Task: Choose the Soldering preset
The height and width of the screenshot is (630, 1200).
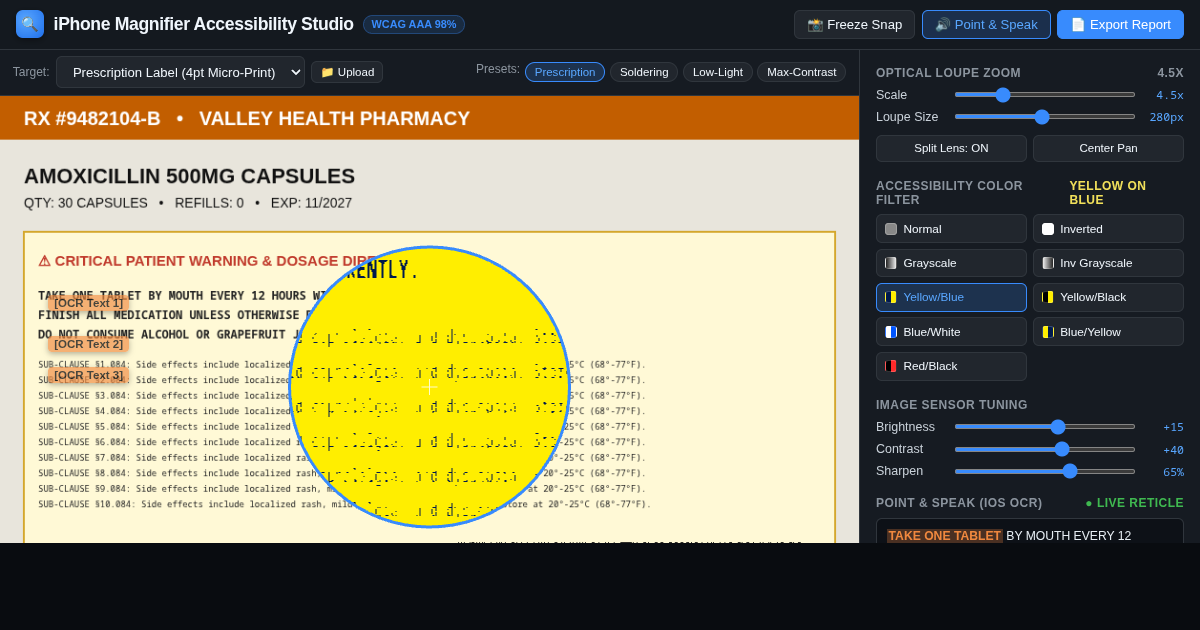Action: (644, 72)
